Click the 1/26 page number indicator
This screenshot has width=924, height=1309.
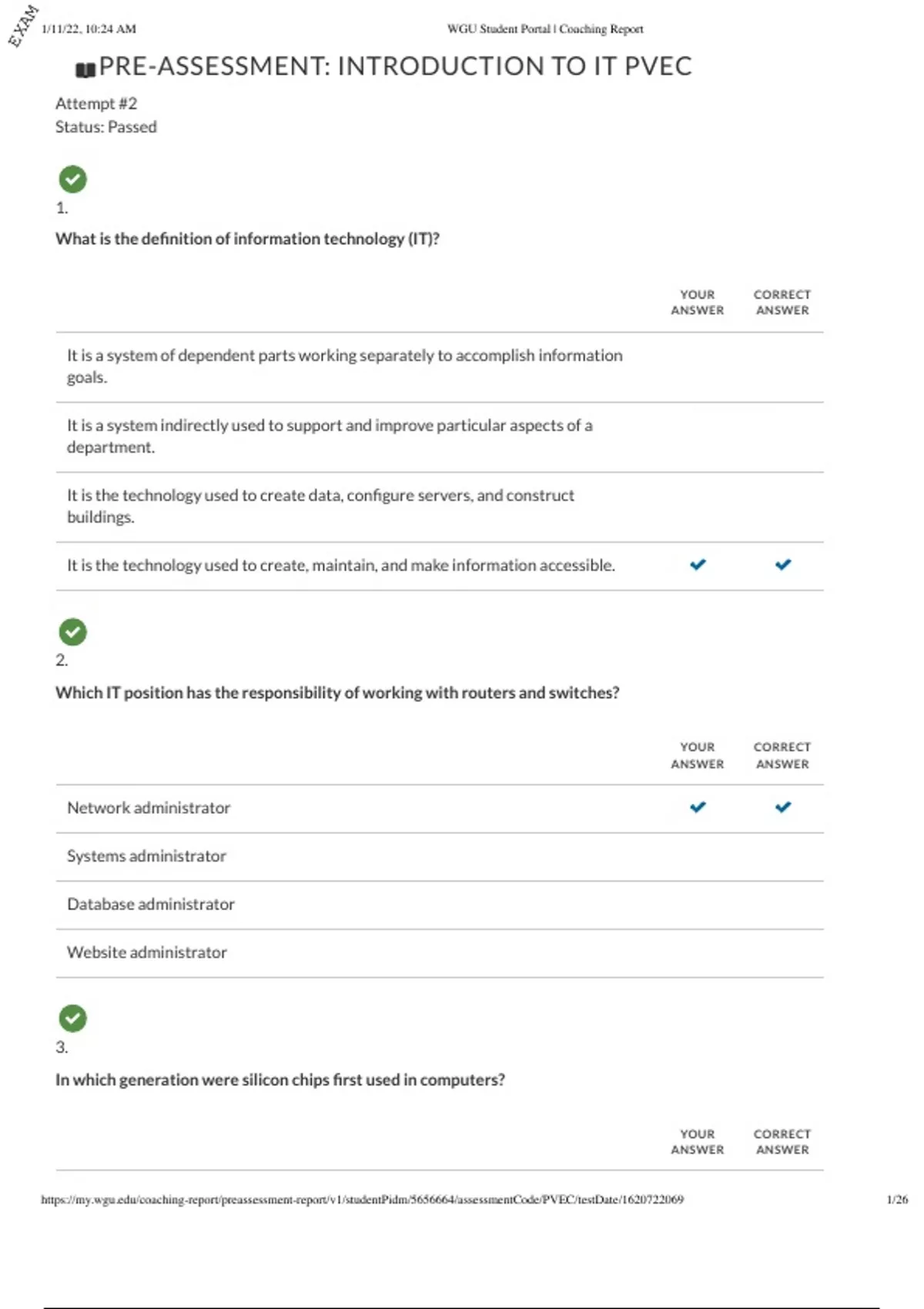pos(897,1200)
